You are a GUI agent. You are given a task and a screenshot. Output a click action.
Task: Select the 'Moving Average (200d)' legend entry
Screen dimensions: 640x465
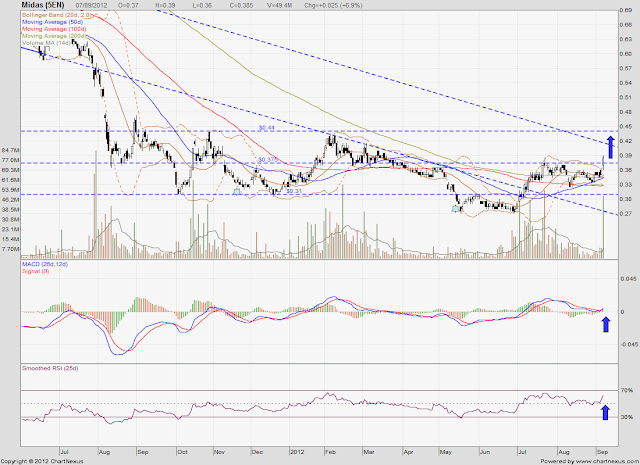pos(54,36)
